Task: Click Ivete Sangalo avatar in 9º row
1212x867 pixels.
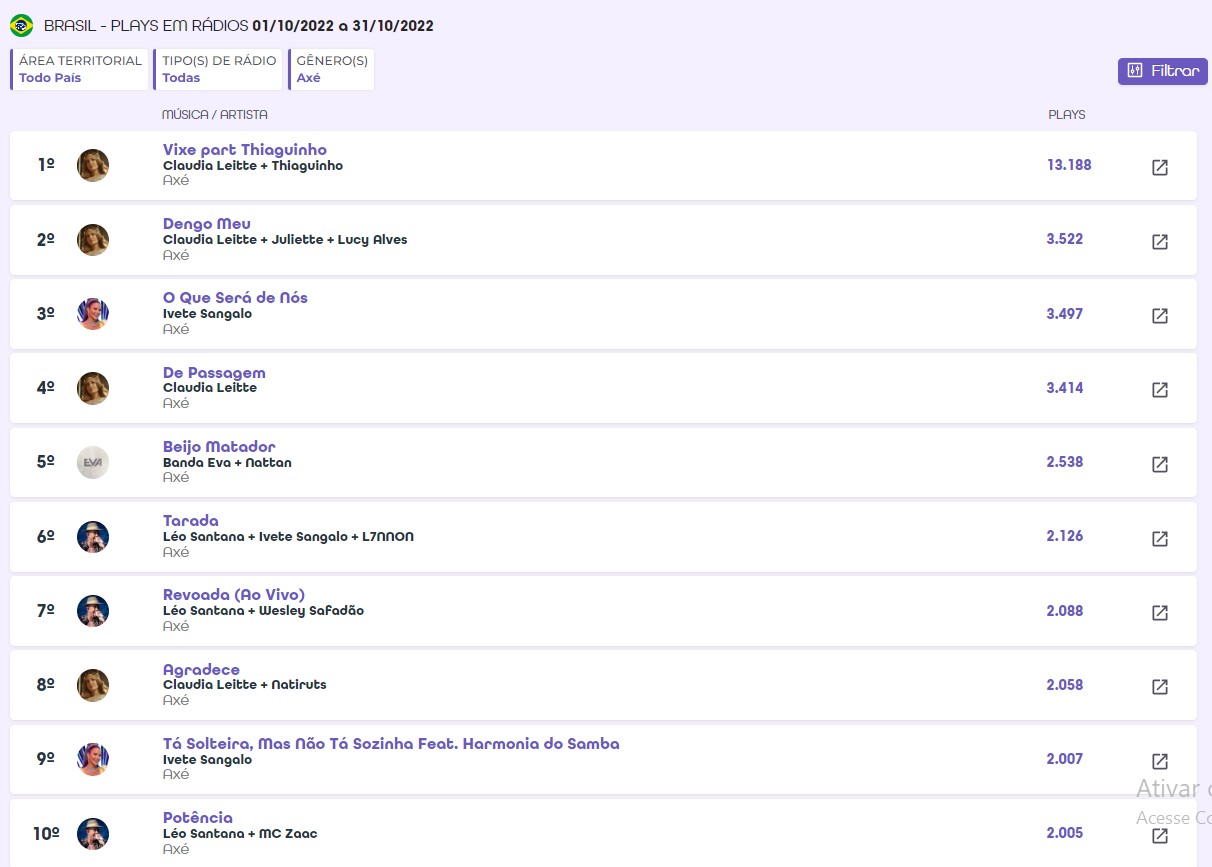Action: click(93, 759)
